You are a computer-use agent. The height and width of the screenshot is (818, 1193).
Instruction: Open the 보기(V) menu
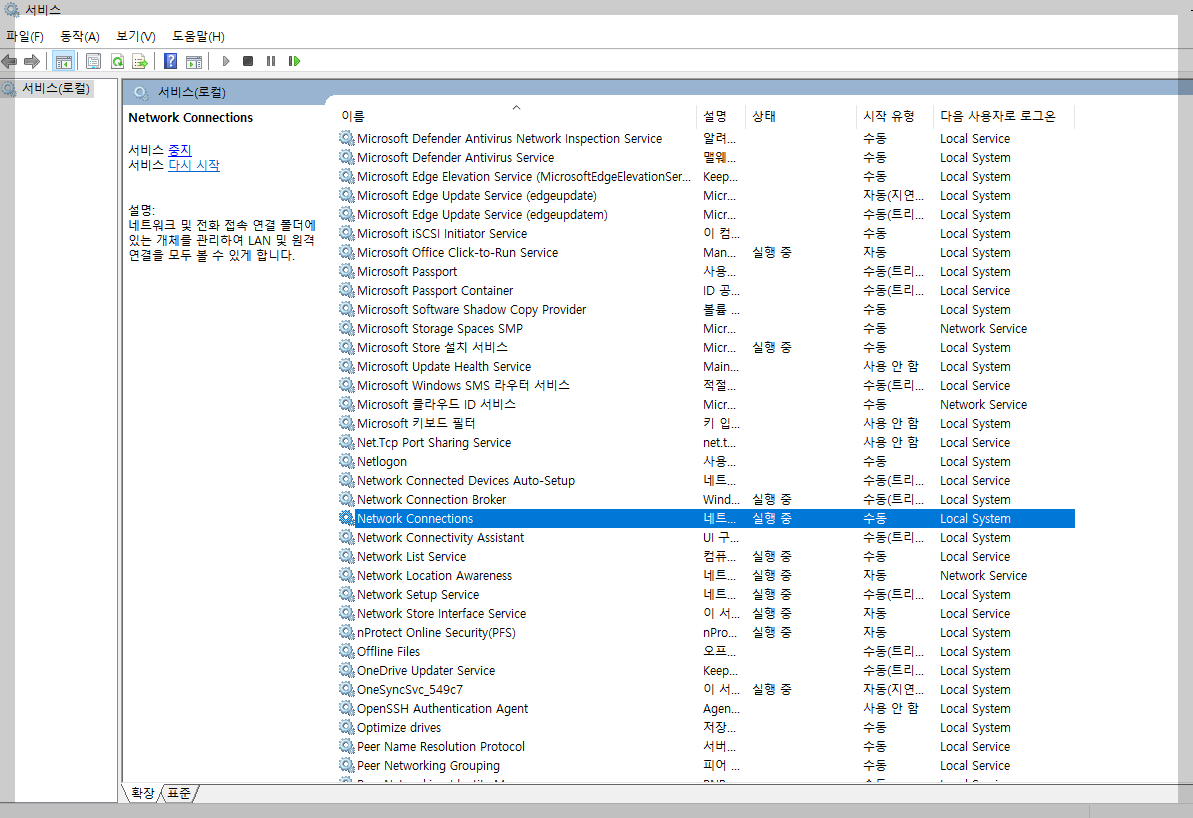135,37
